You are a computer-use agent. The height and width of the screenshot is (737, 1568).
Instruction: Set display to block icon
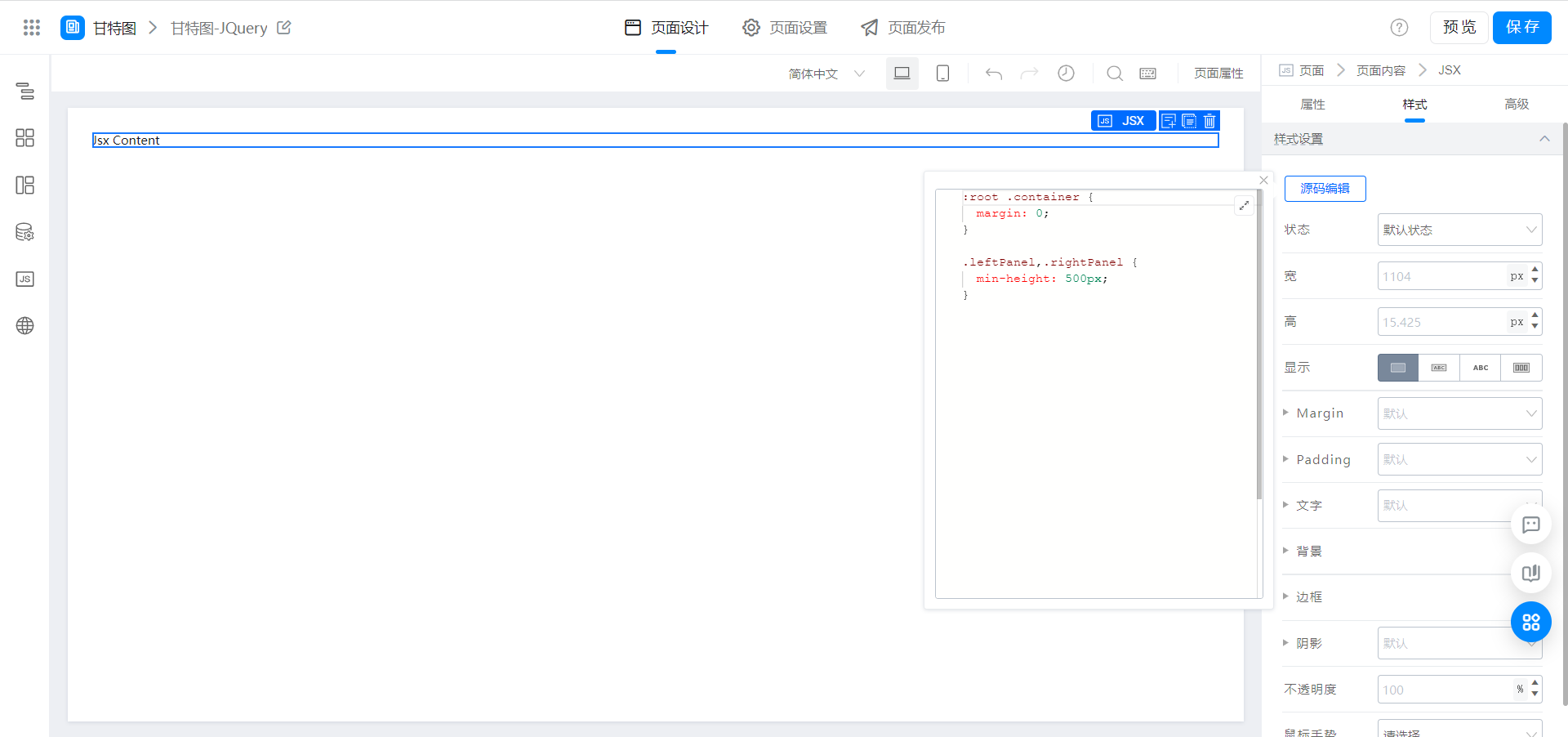(1398, 368)
